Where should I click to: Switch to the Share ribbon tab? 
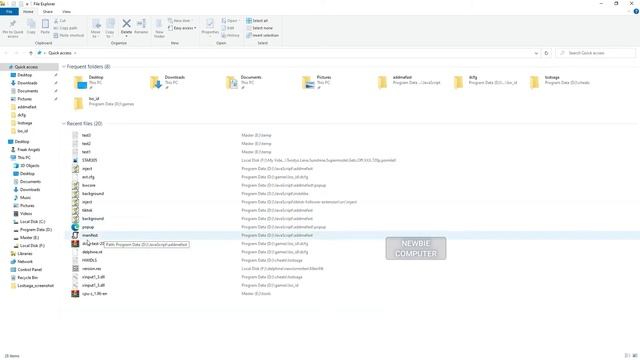48,11
